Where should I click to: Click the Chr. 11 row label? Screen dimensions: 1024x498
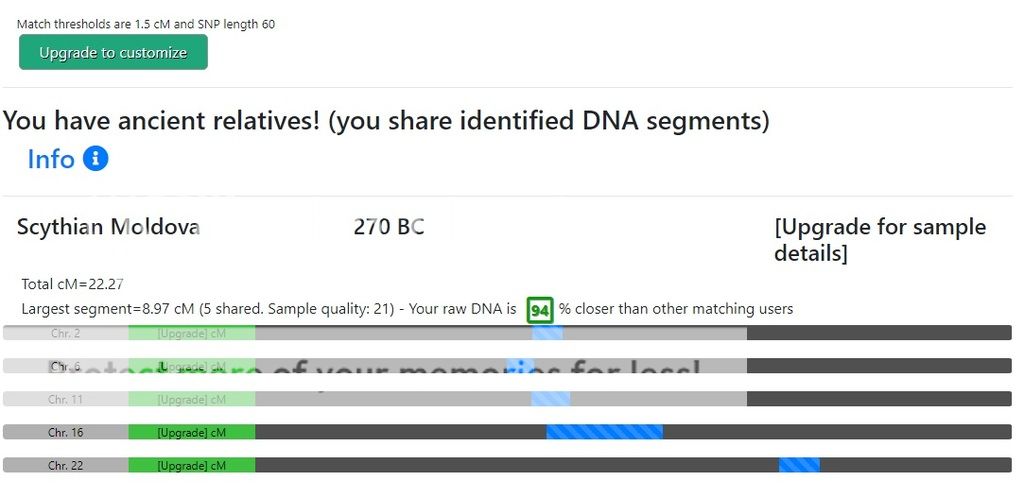pos(66,399)
